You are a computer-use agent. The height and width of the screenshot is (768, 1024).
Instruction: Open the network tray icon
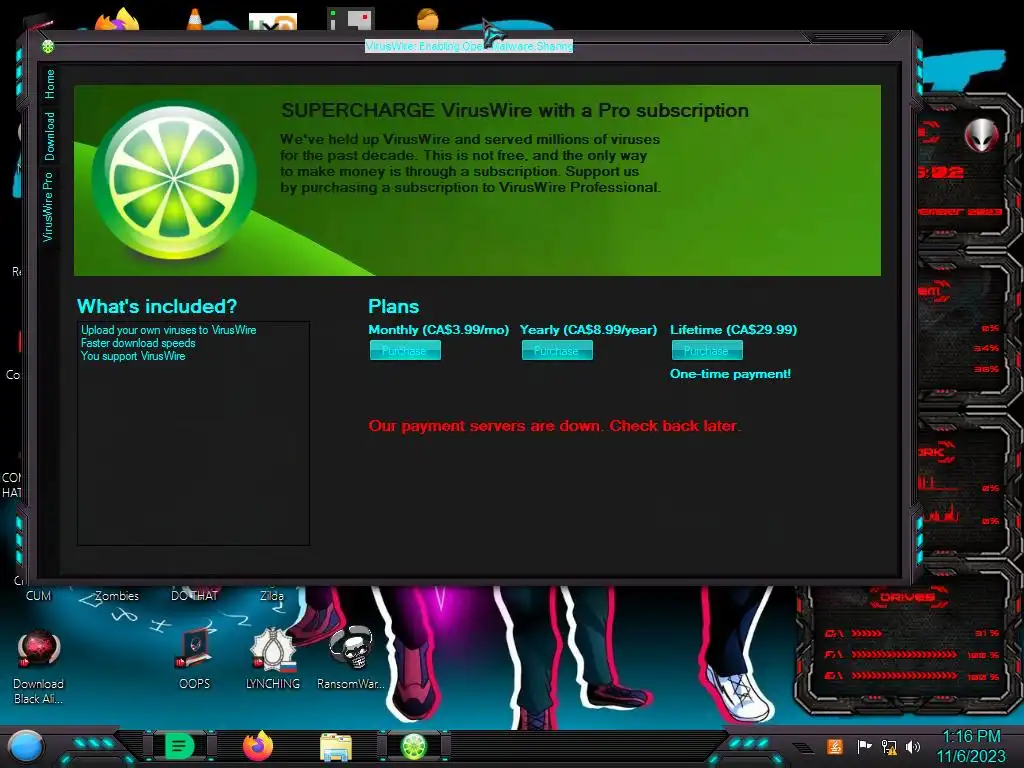889,746
